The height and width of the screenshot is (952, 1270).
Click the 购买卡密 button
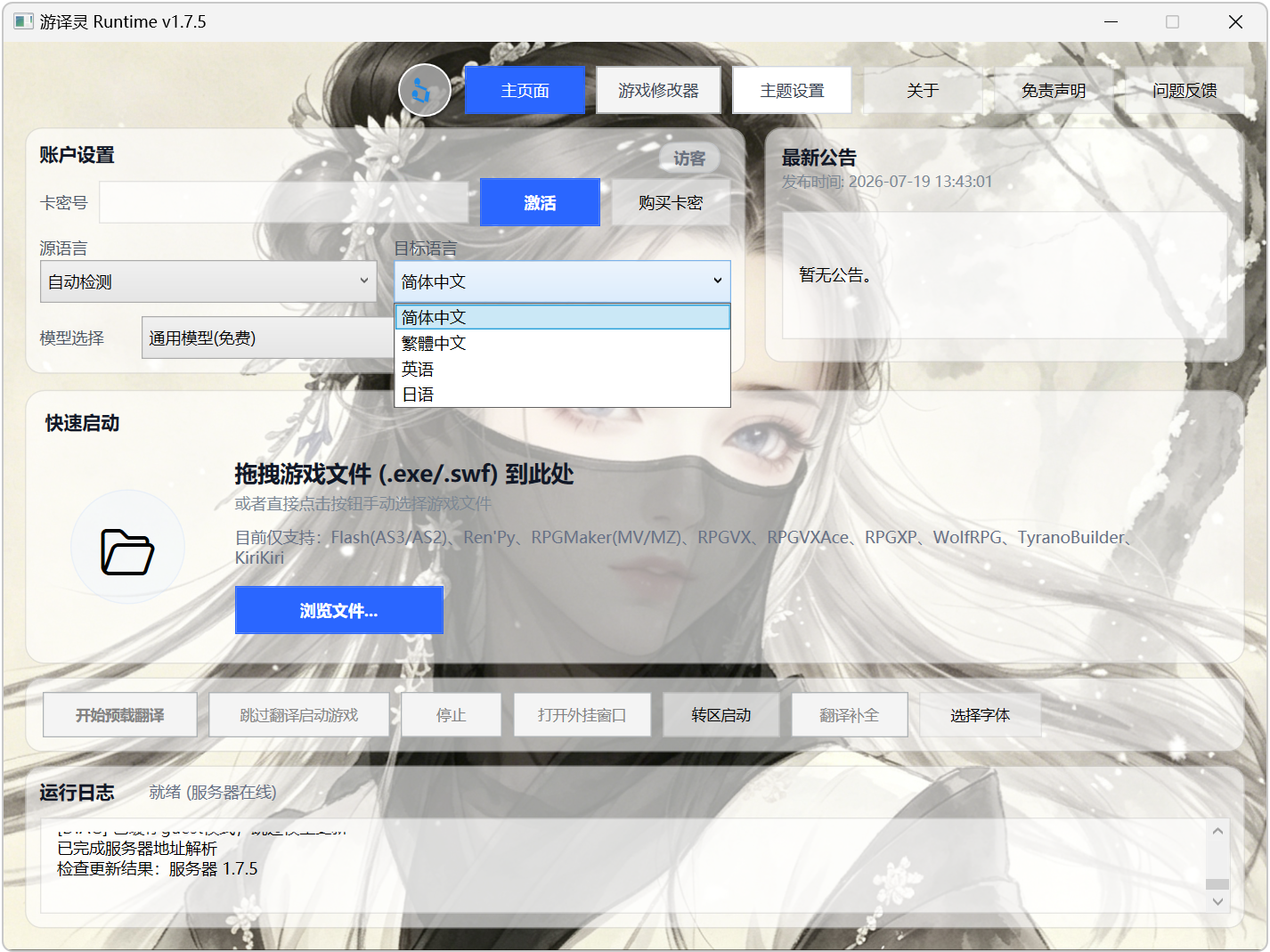tap(671, 202)
